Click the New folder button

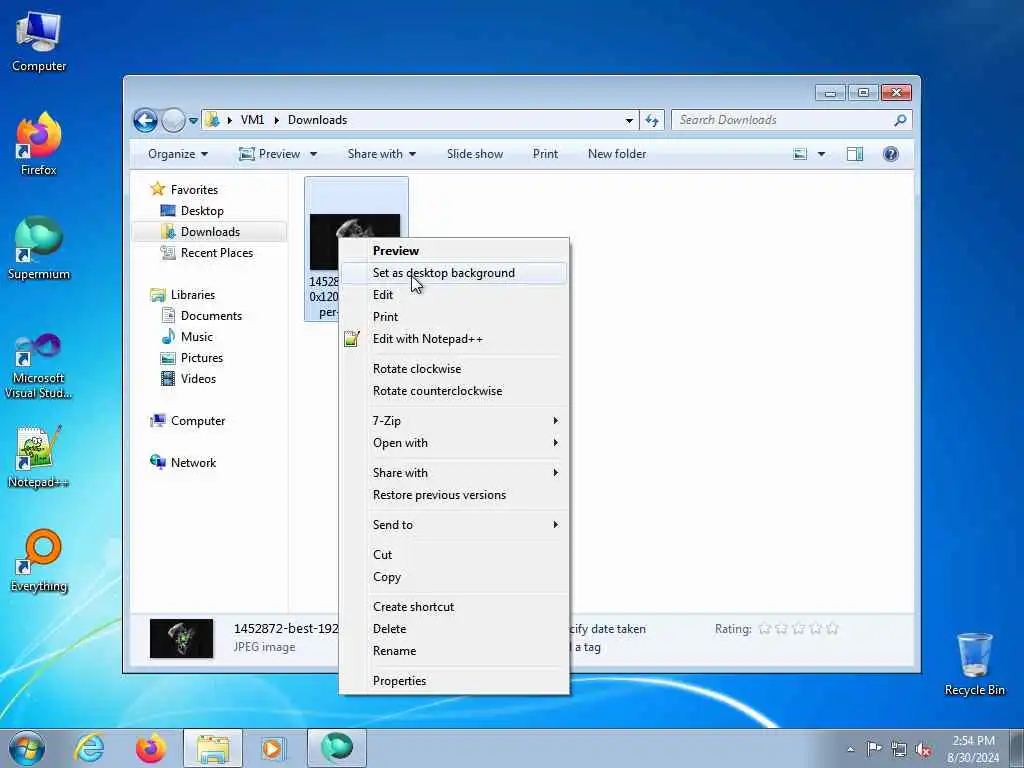617,154
